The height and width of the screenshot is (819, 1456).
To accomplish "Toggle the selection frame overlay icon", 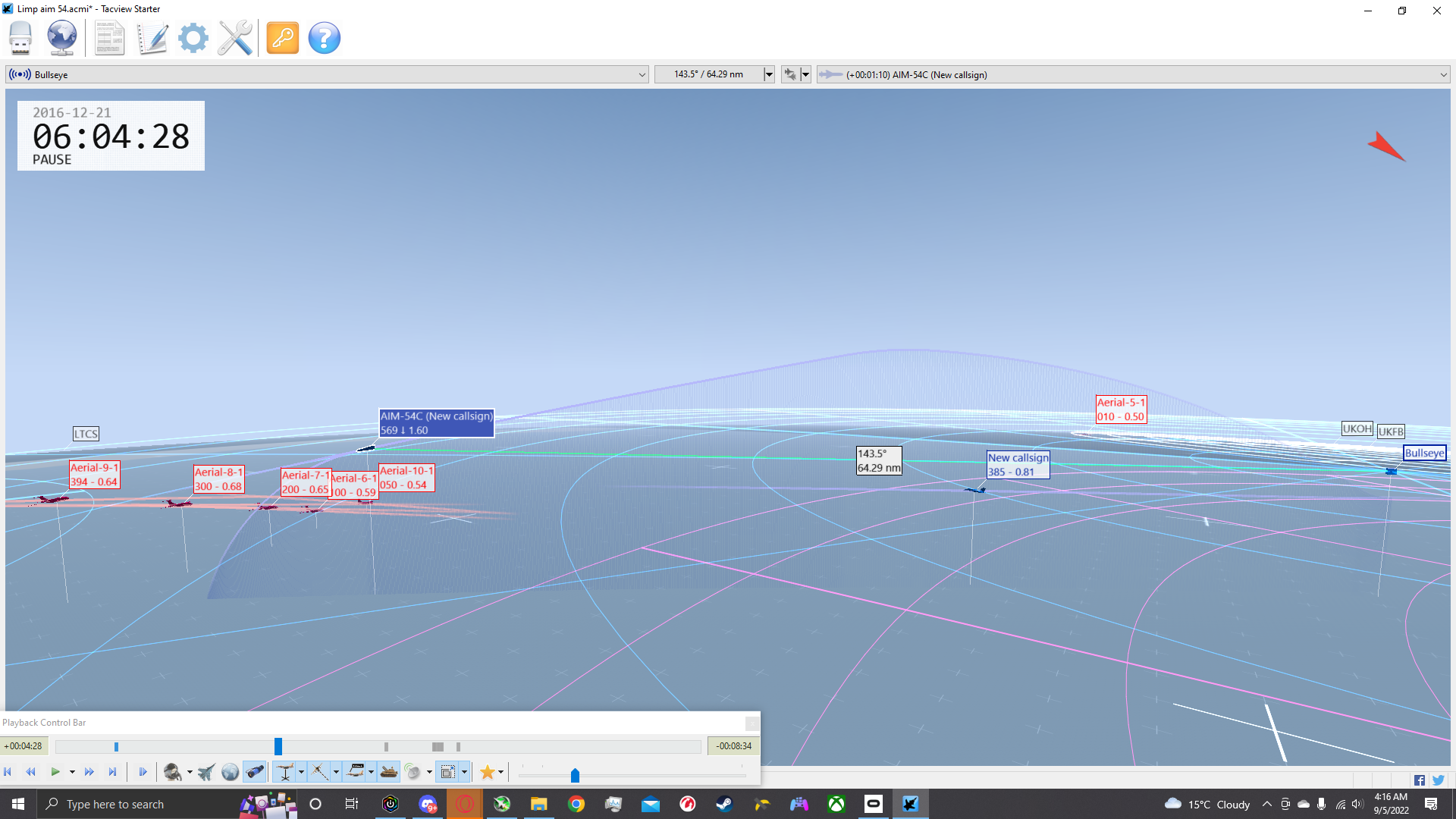I will (x=448, y=772).
